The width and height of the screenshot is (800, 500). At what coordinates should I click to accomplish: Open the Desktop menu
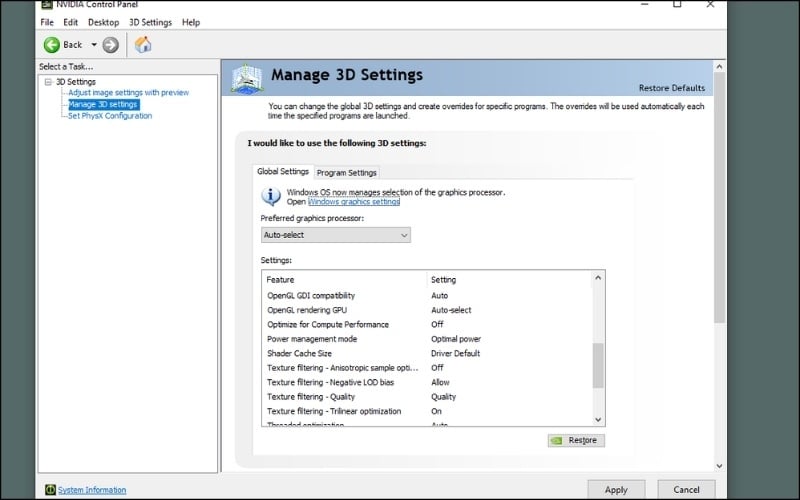tap(103, 22)
